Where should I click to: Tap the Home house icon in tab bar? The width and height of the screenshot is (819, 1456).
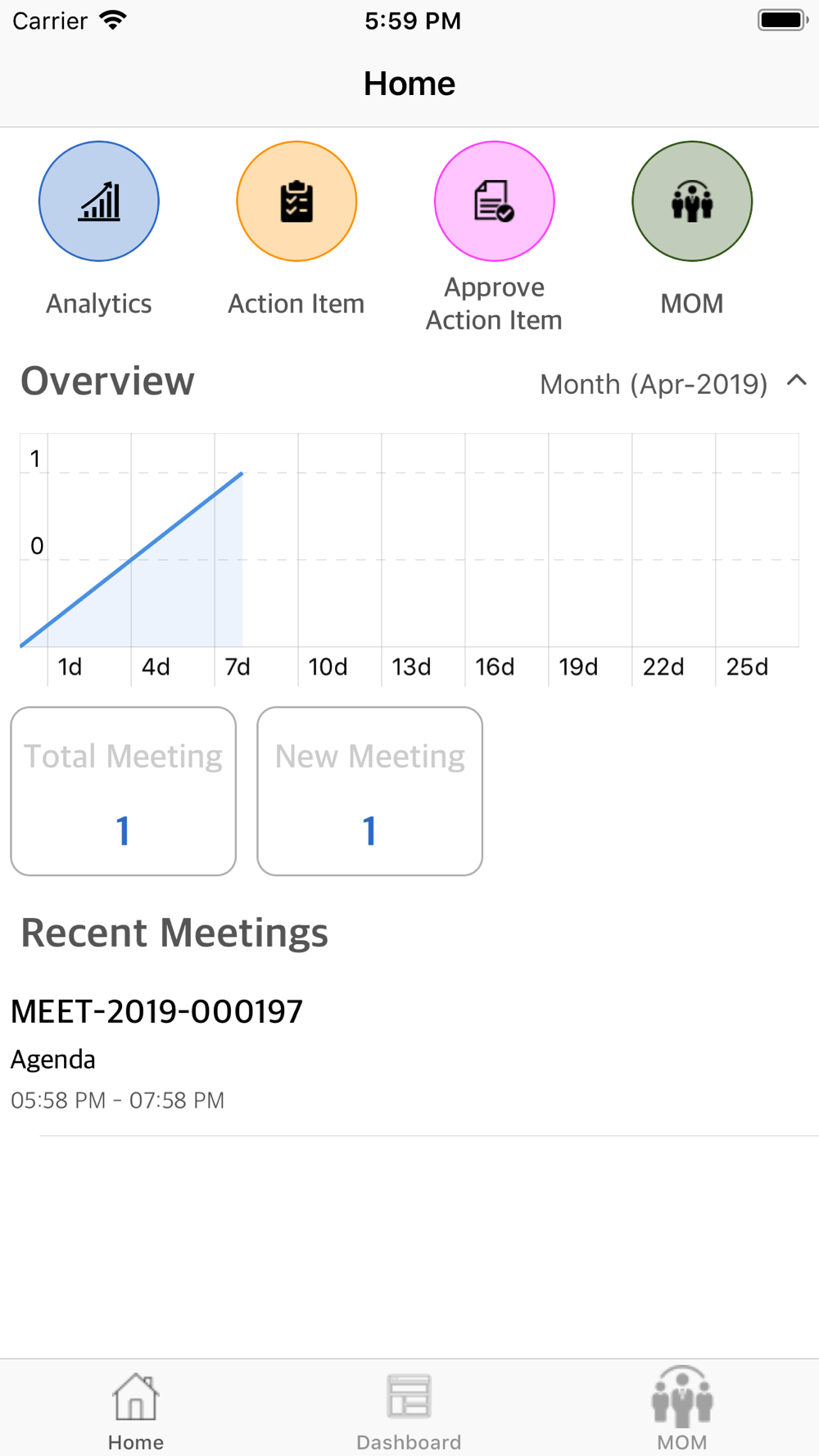click(136, 1396)
